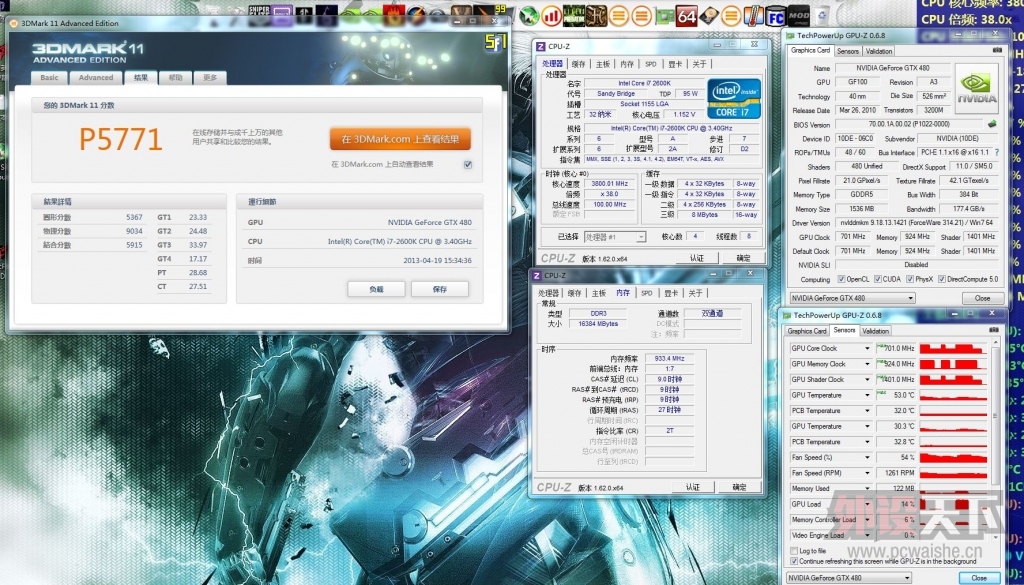Viewport: 1024px width, 585px height.
Task: Launch the Aliens vs Predator game icon
Action: pos(575,16)
